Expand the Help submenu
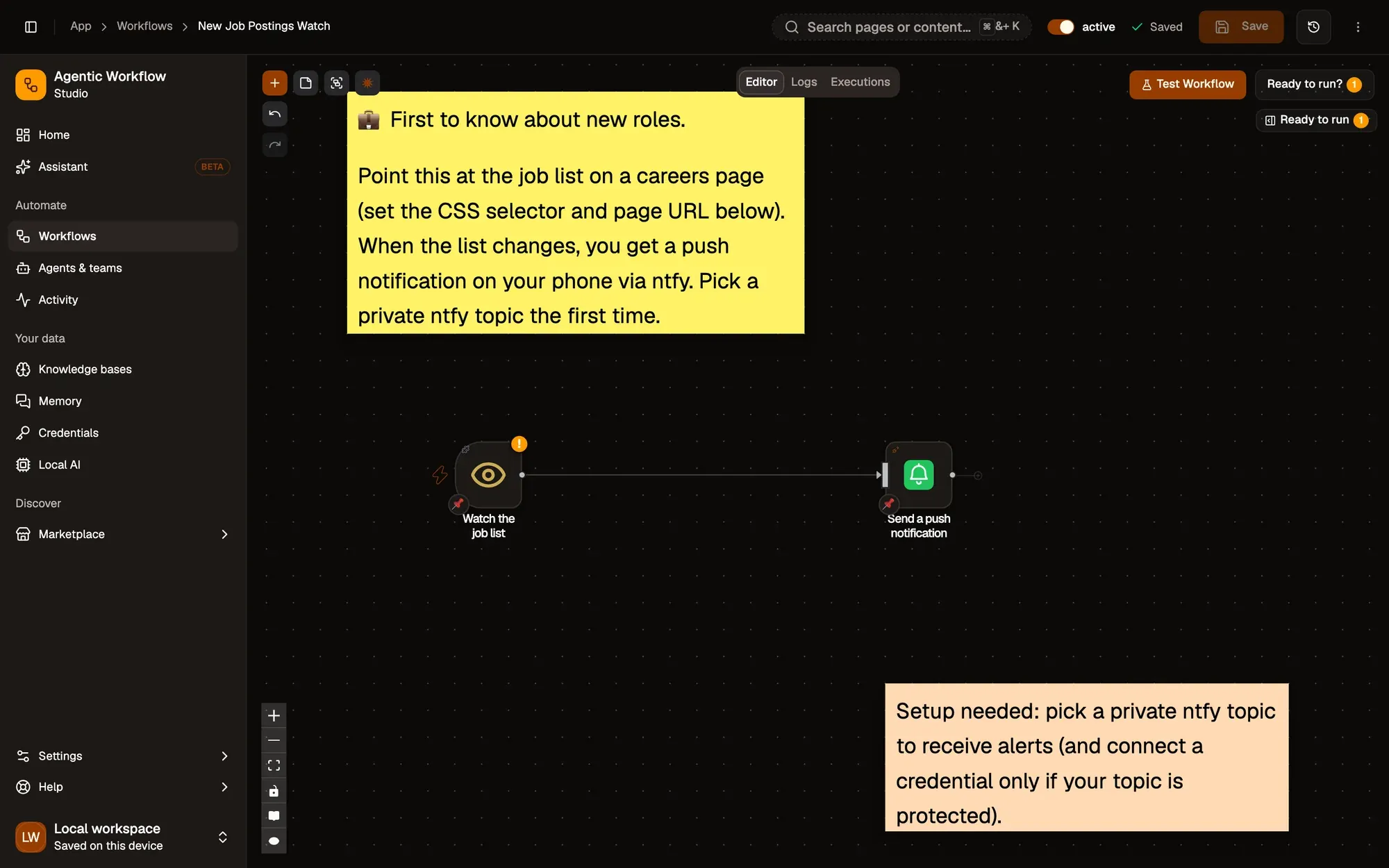 [224, 787]
